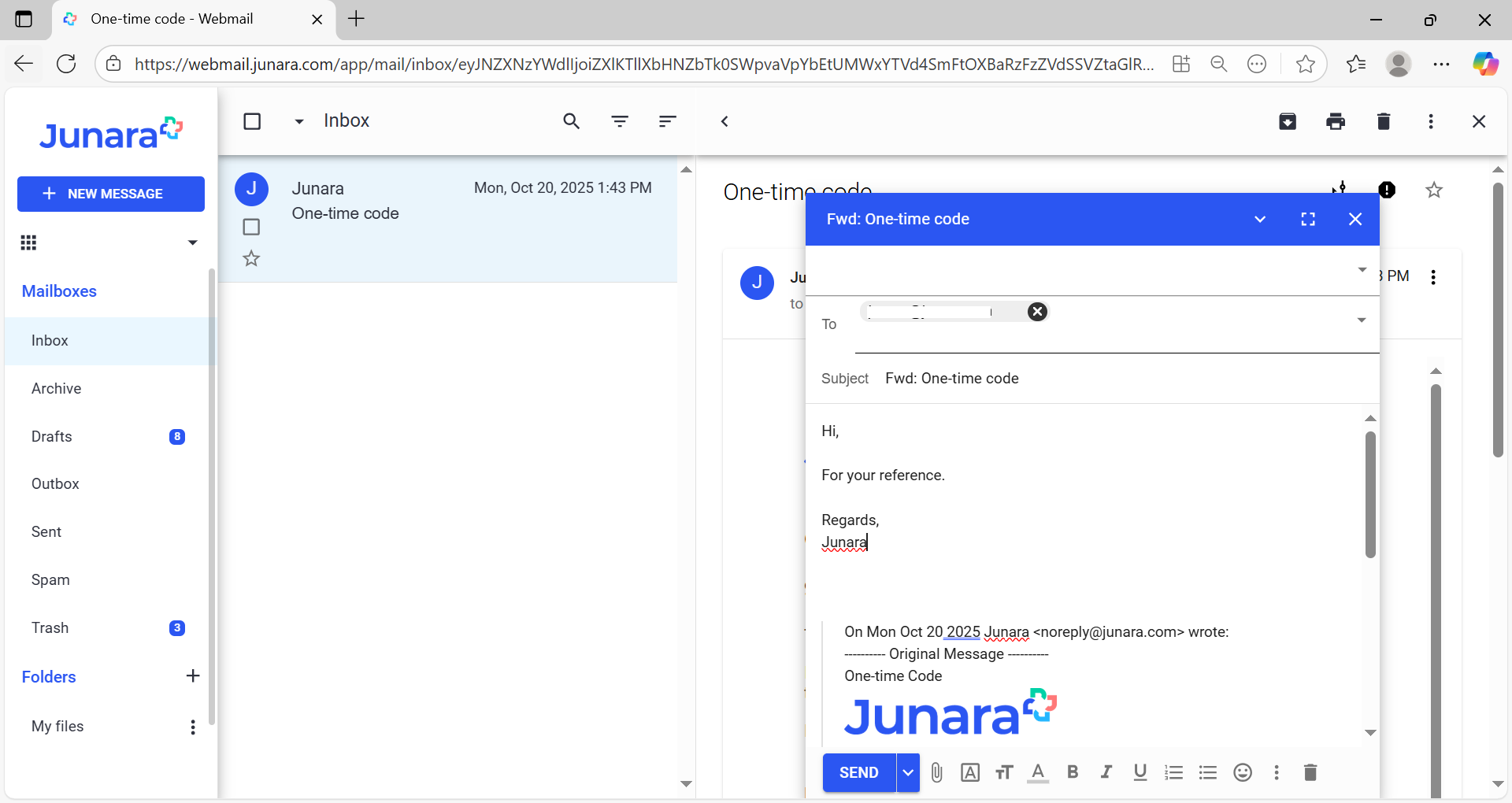Open the Junara One-time code message
1512x803 pixels.
click(447, 219)
